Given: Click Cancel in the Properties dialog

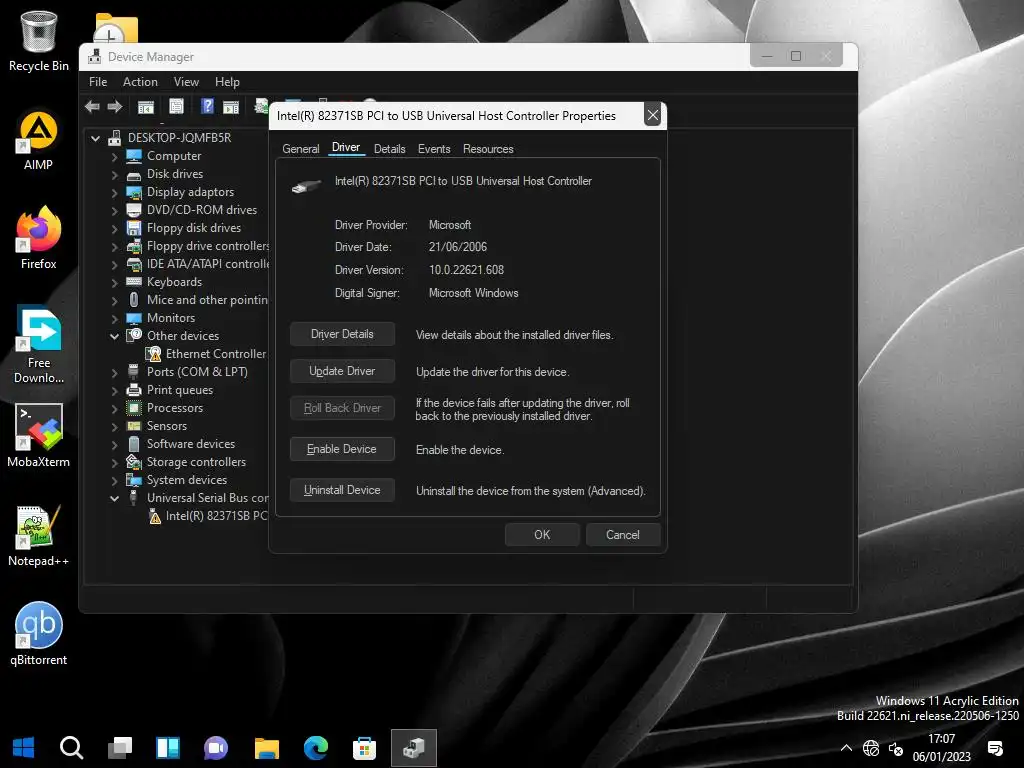Looking at the screenshot, I should click(623, 535).
